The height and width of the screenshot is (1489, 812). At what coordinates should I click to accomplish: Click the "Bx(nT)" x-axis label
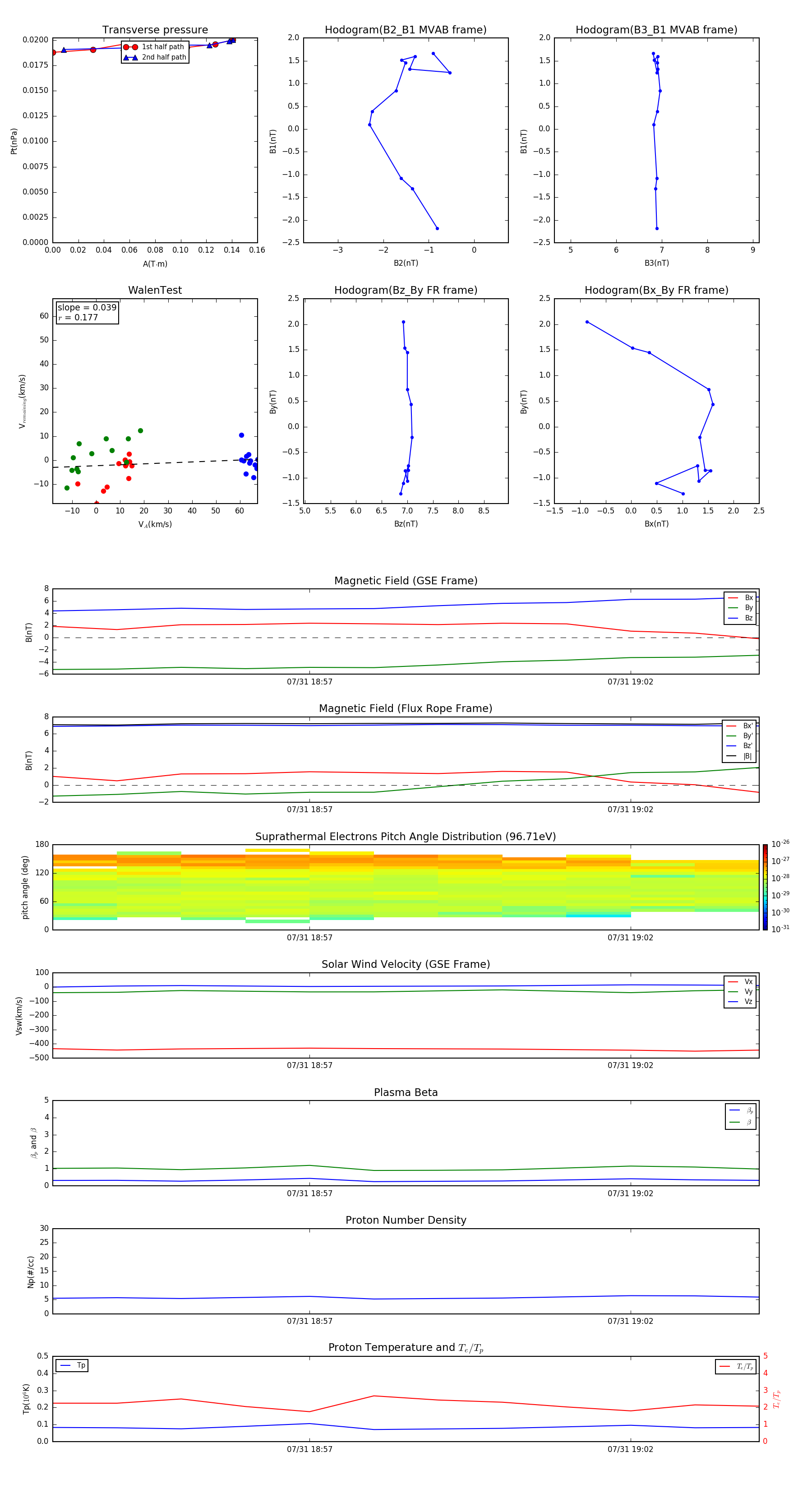tap(656, 524)
